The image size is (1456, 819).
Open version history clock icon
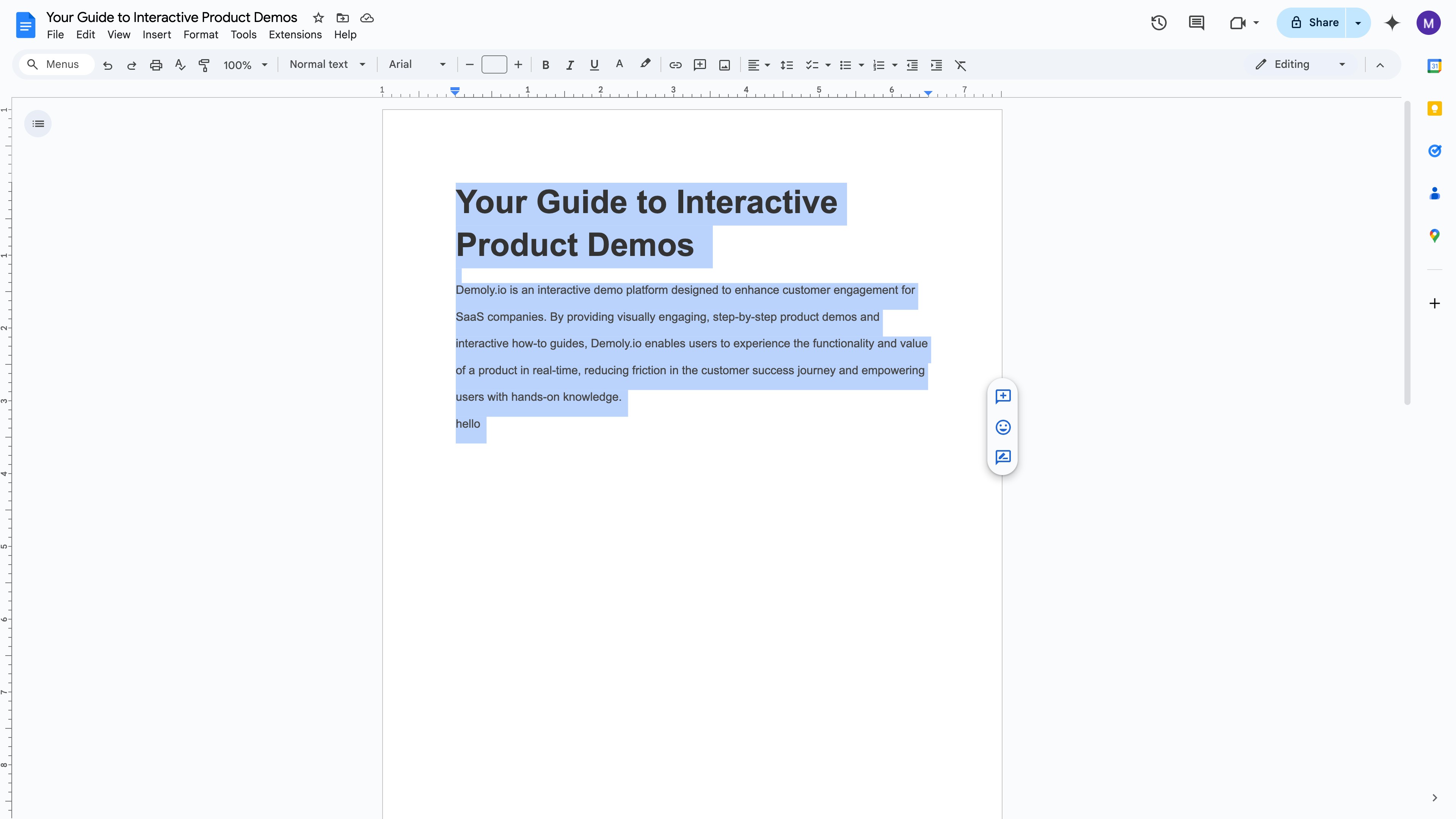[x=1159, y=23]
